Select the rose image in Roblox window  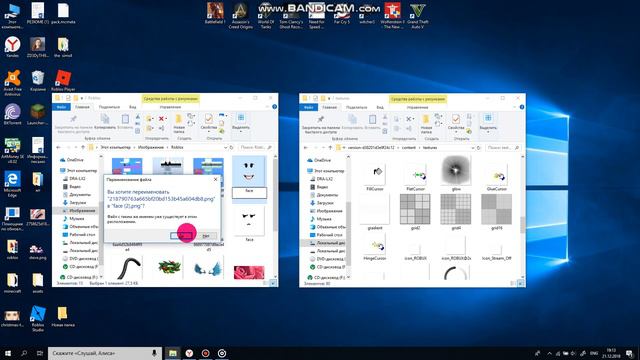point(249,272)
